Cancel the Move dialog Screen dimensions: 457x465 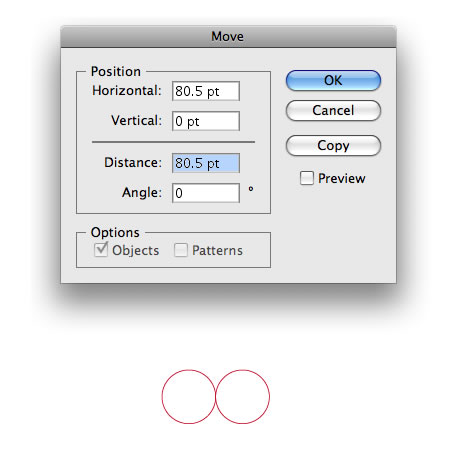click(333, 110)
